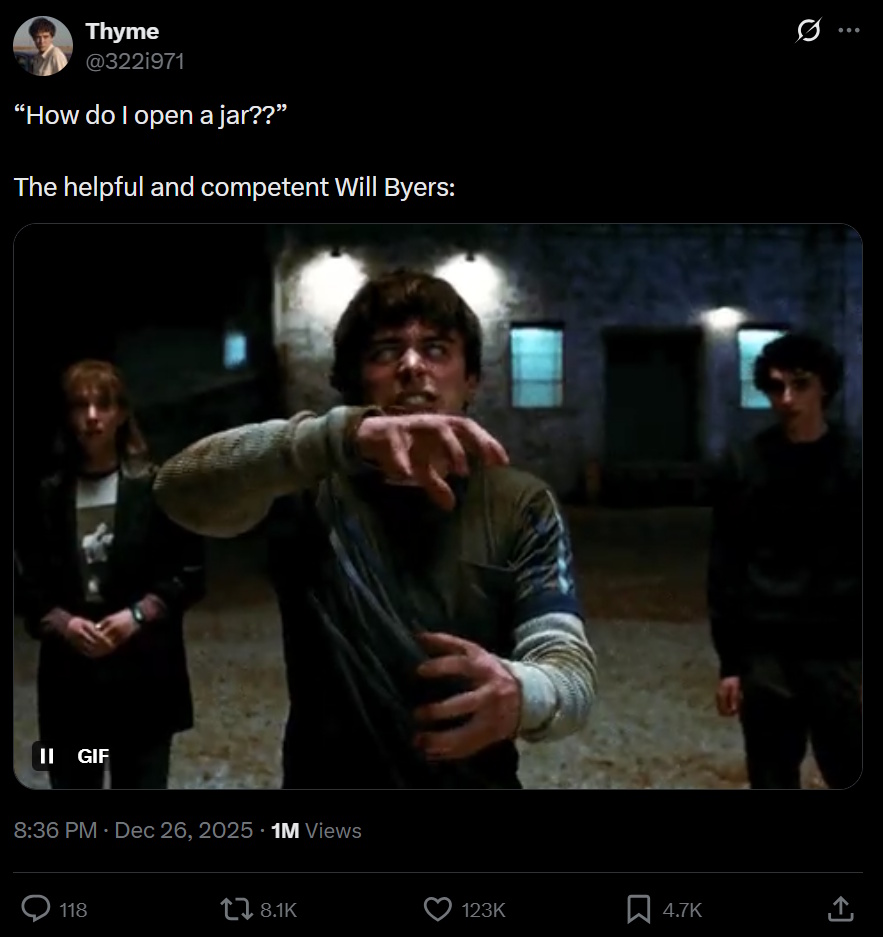Click the 1M Views counter
Image resolution: width=883 pixels, height=937 pixels.
pos(316,830)
